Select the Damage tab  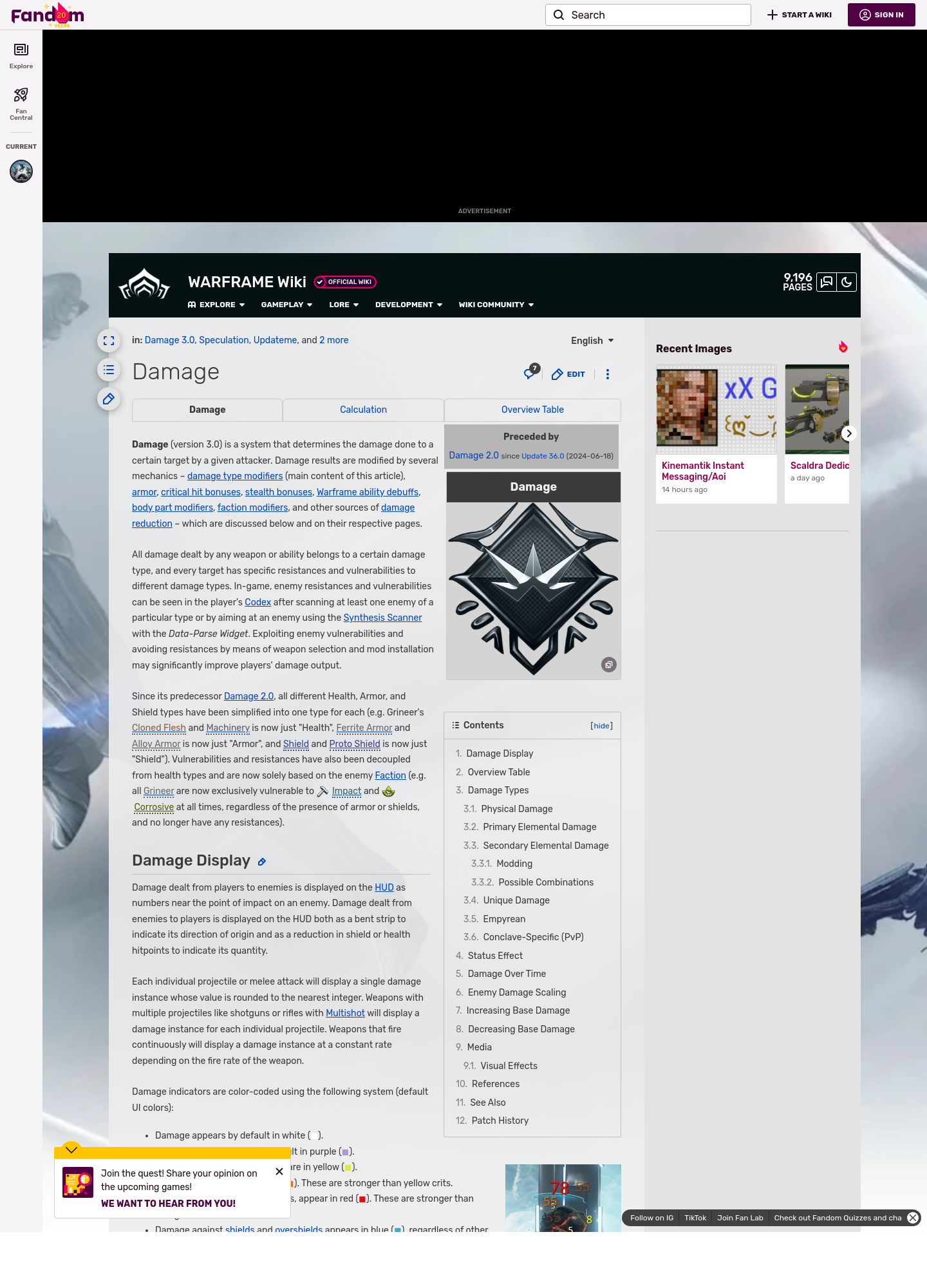207,410
